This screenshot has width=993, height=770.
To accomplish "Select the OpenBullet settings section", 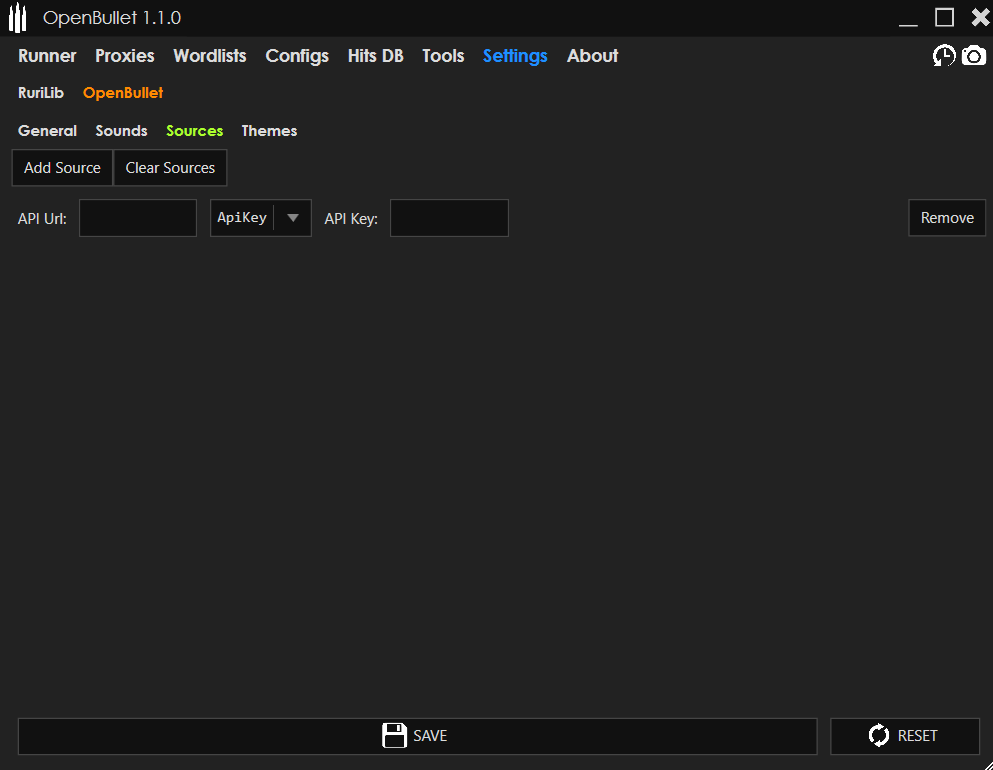I will [123, 93].
